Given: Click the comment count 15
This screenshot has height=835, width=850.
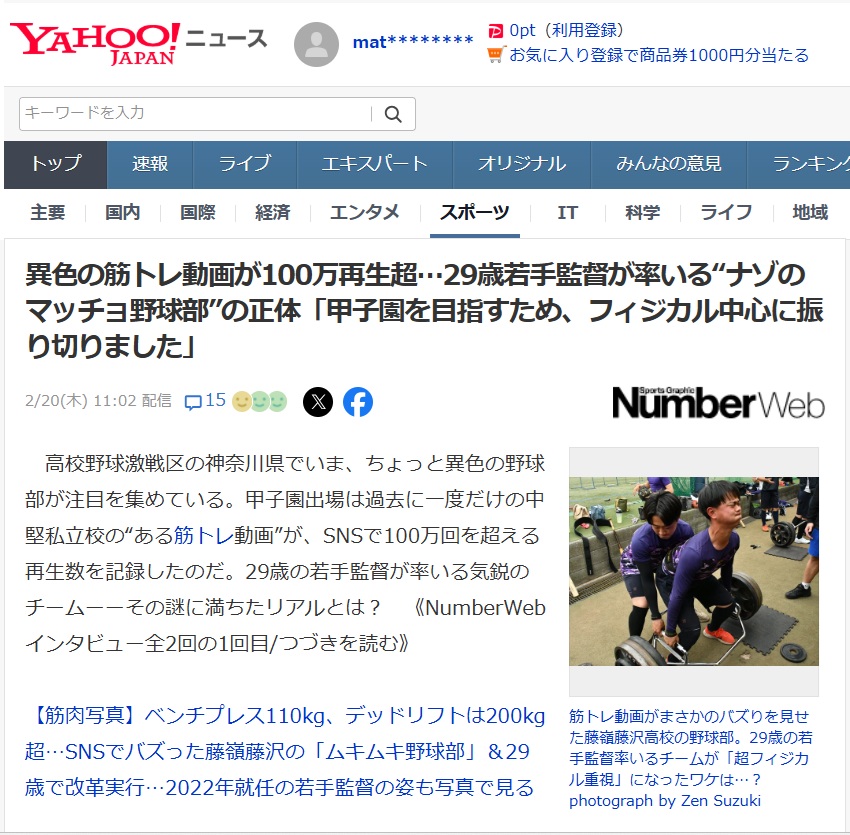Looking at the screenshot, I should pos(215,400).
